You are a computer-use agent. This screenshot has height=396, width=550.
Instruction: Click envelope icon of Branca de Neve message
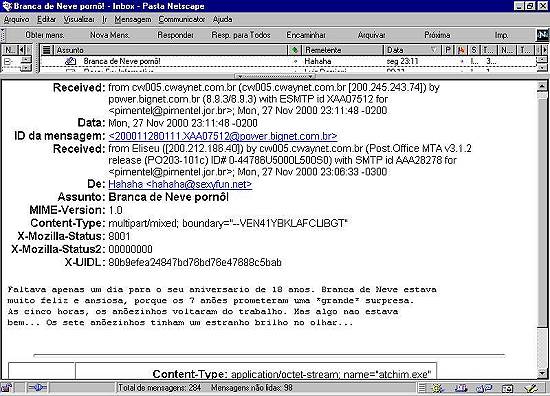point(71,61)
